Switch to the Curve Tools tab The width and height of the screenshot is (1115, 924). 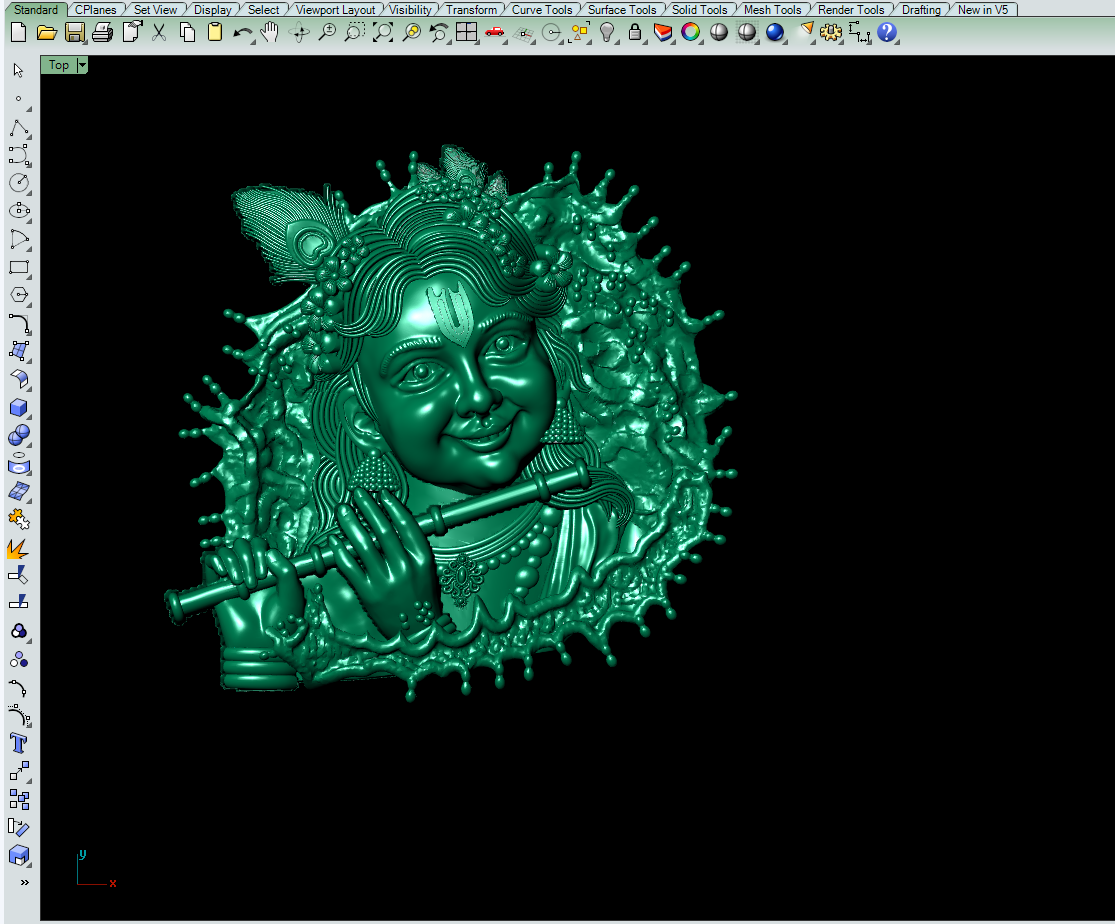pyautogui.click(x=542, y=10)
